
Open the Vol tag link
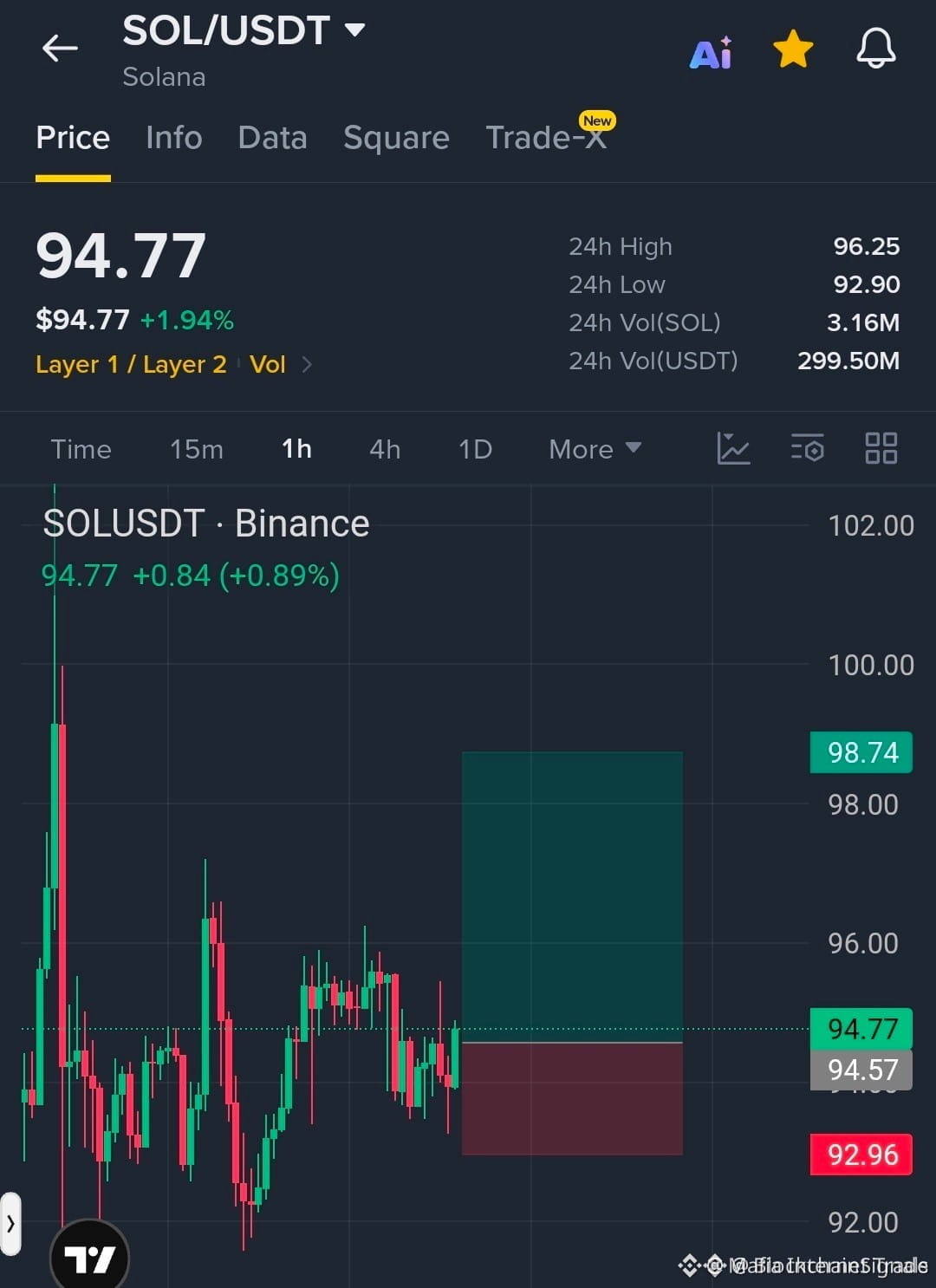click(x=267, y=364)
